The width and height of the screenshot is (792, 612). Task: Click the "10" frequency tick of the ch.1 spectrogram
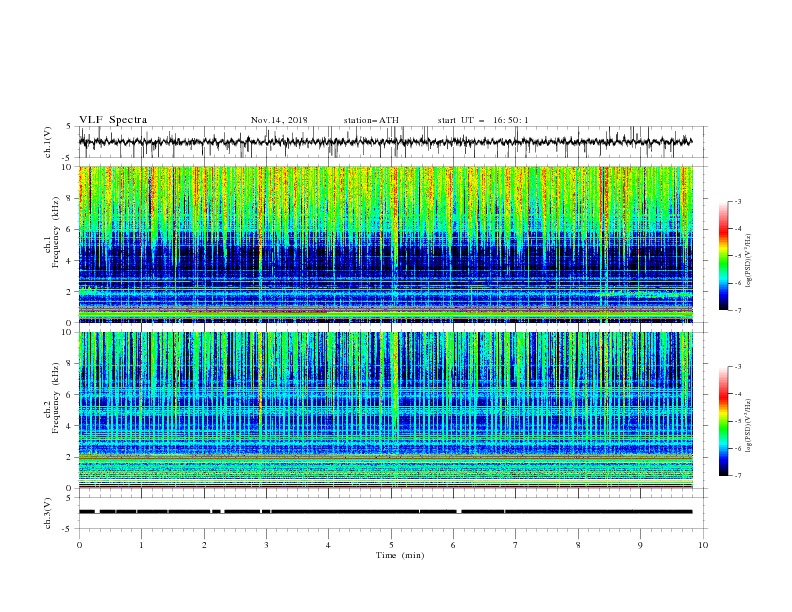coord(68,167)
